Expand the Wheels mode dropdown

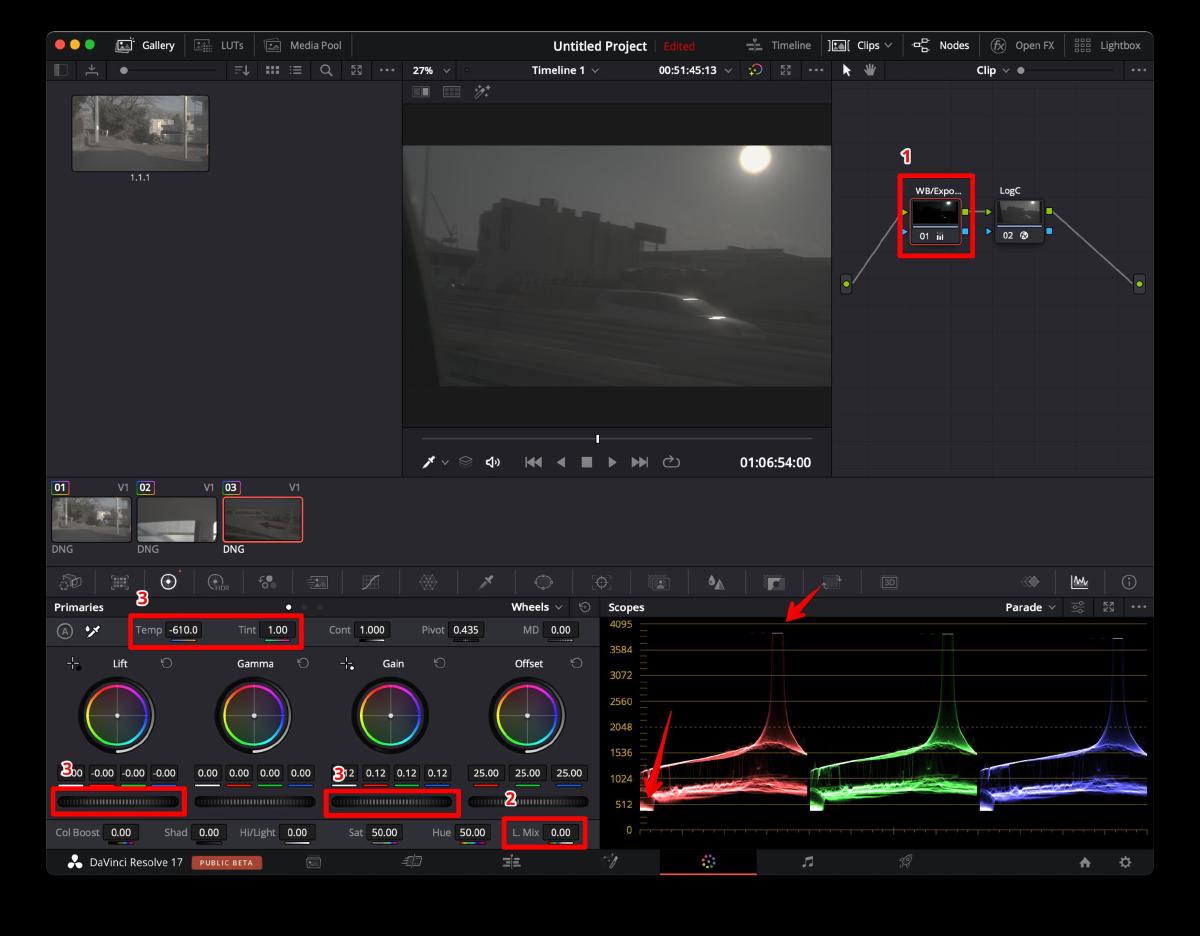(535, 607)
